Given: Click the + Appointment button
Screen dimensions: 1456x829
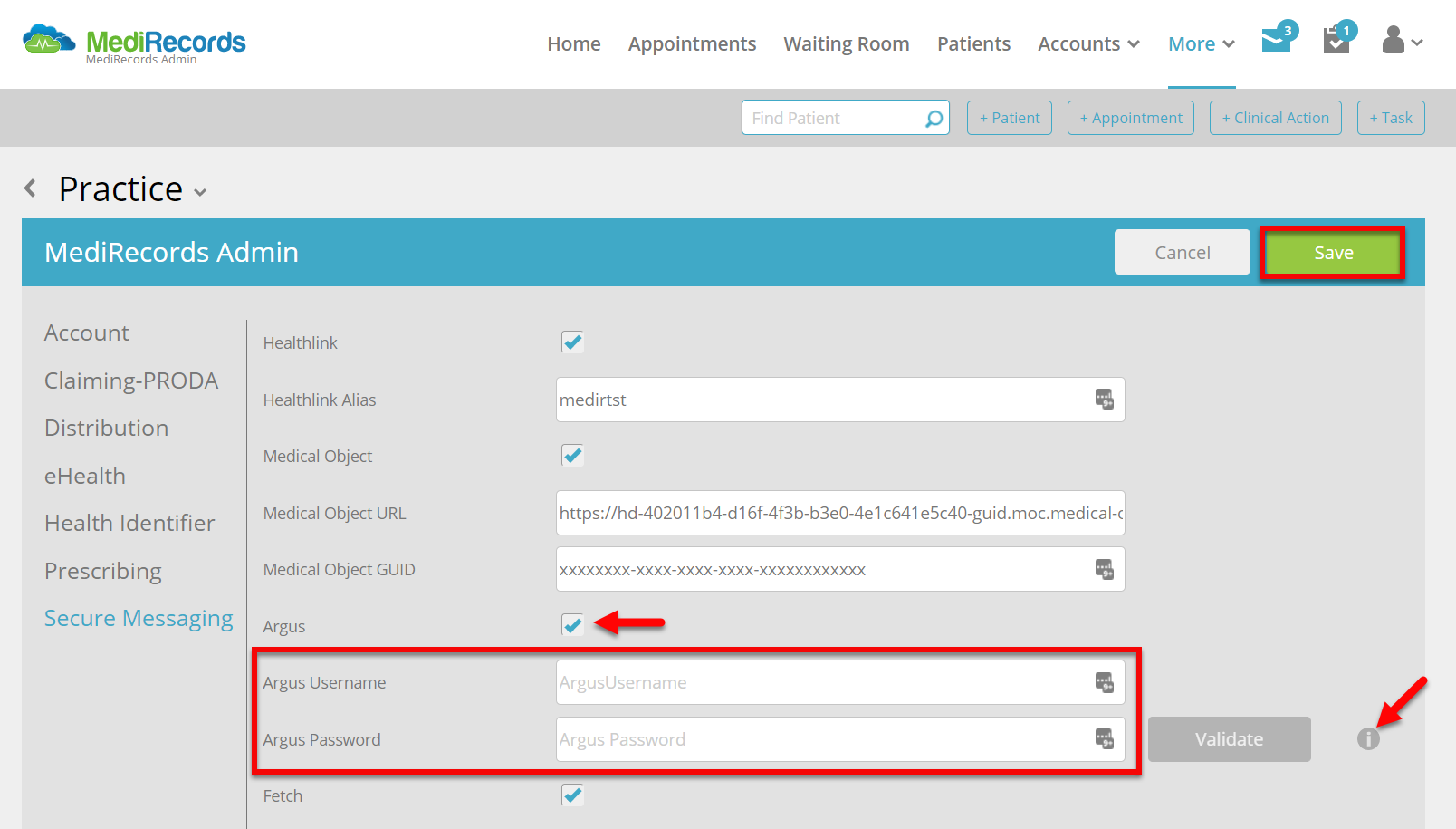Looking at the screenshot, I should coord(1131,118).
